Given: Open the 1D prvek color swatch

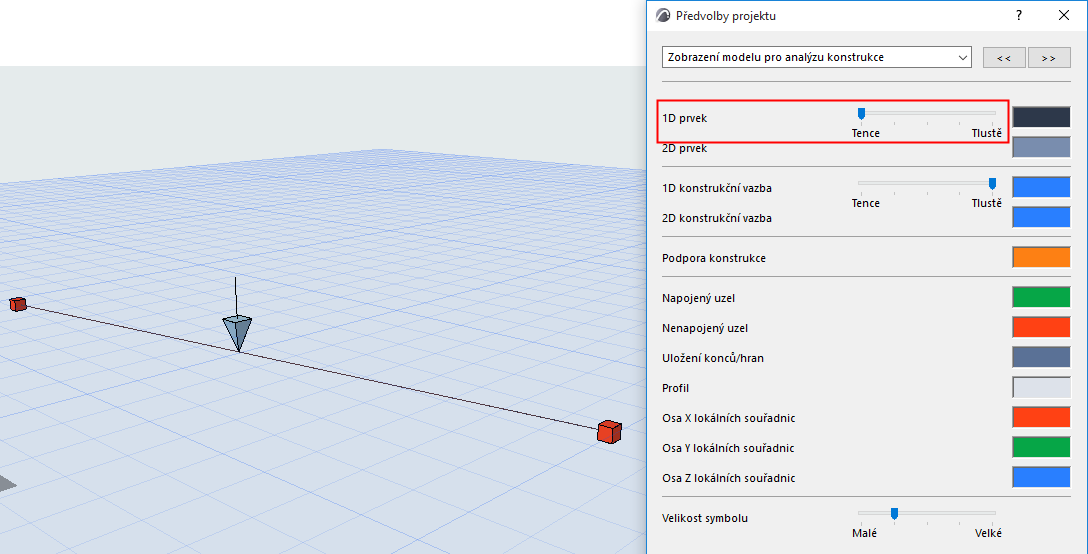Looking at the screenshot, I should click(1041, 117).
